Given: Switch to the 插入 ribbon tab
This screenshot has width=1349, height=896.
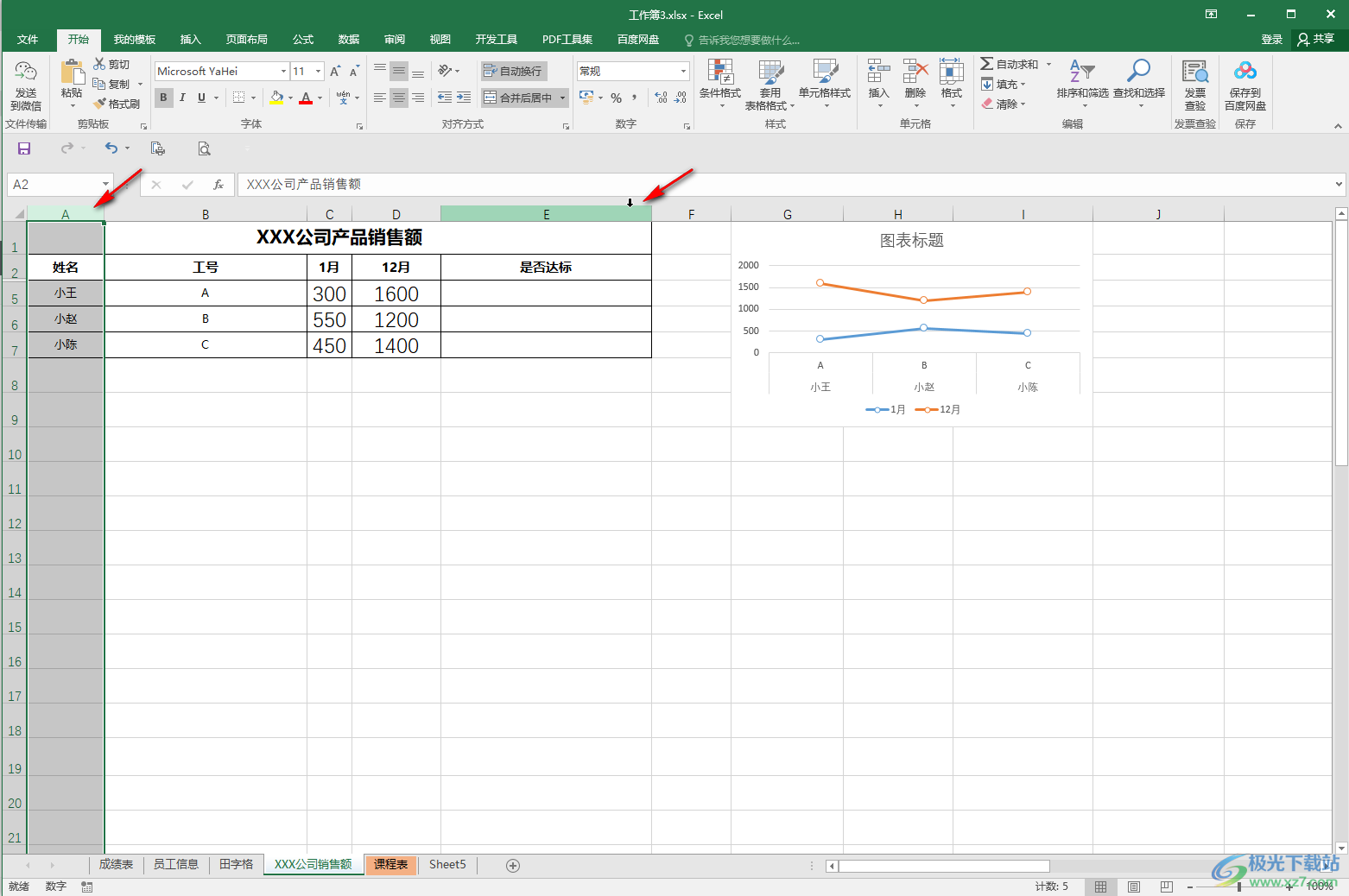Looking at the screenshot, I should point(190,40).
